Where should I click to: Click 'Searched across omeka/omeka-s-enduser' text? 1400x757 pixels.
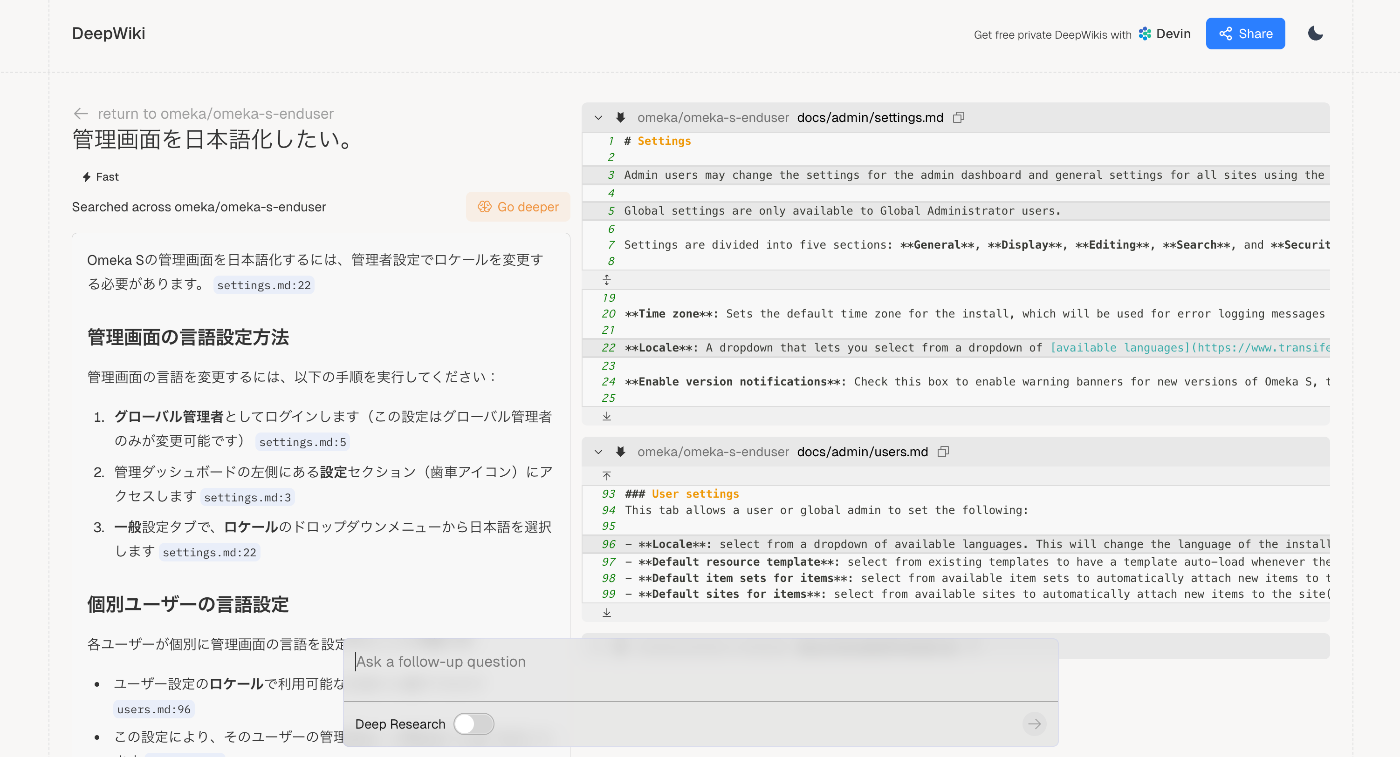point(199,207)
